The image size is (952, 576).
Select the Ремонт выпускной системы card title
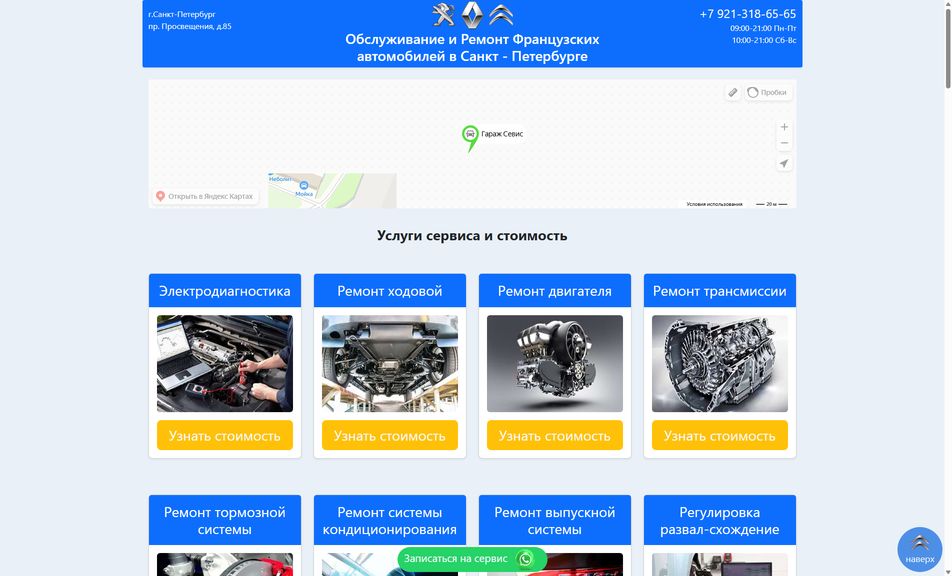click(555, 520)
